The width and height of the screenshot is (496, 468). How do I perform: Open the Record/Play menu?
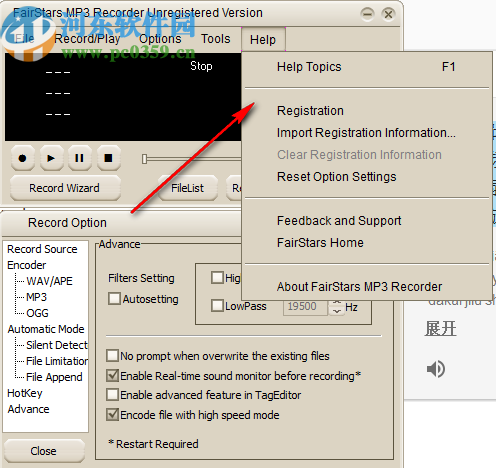[87, 39]
